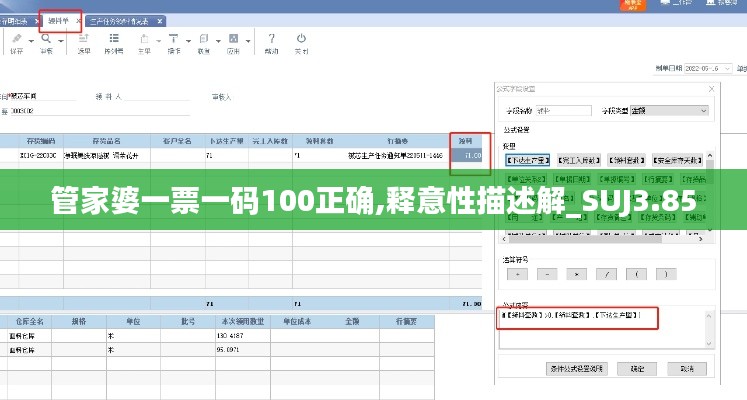Image resolution: width=747 pixels, height=400 pixels.
Task: Switch to the 领料单 tab
Action: (x=59, y=21)
